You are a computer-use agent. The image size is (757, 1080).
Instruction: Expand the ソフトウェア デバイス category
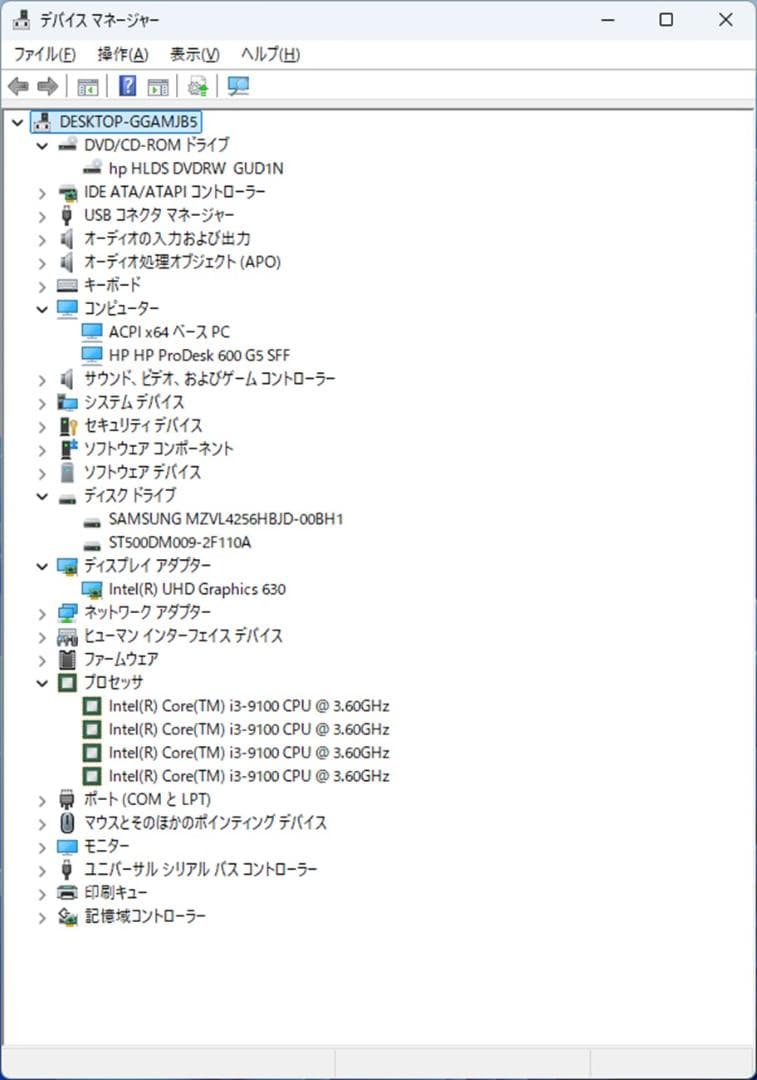[42, 473]
